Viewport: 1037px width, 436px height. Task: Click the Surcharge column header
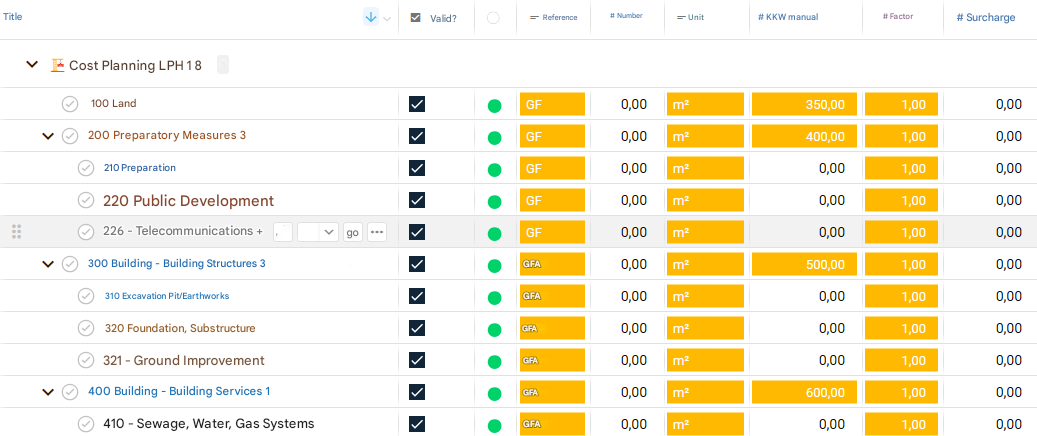click(x=985, y=17)
